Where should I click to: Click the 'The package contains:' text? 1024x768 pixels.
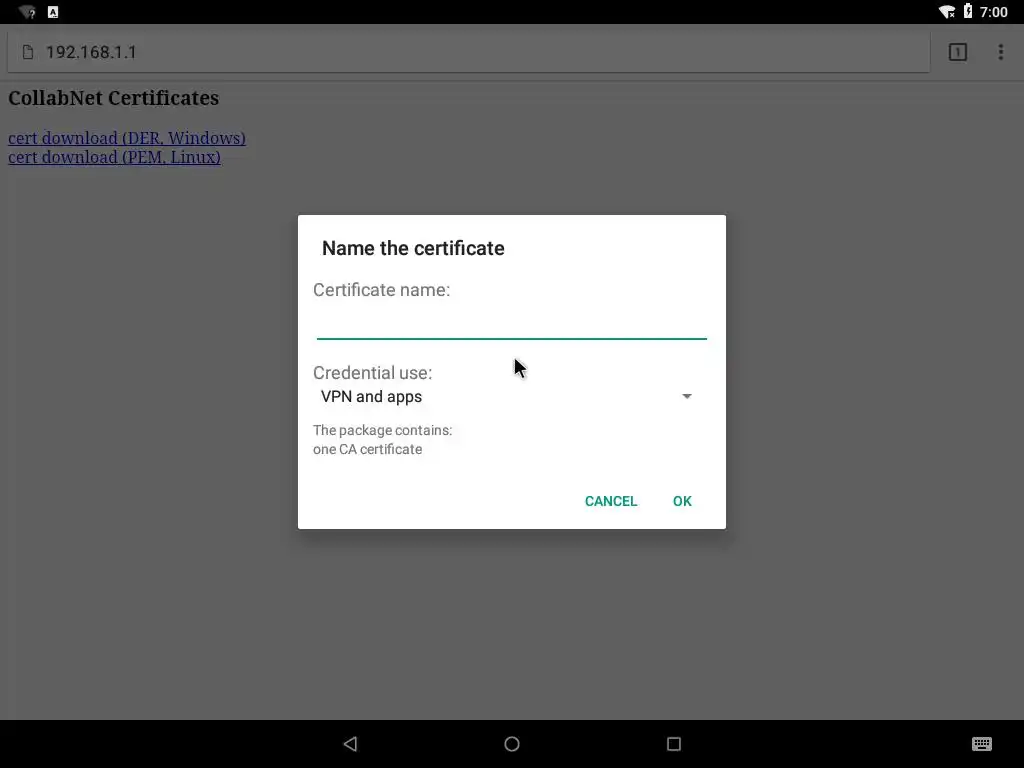[x=382, y=430]
